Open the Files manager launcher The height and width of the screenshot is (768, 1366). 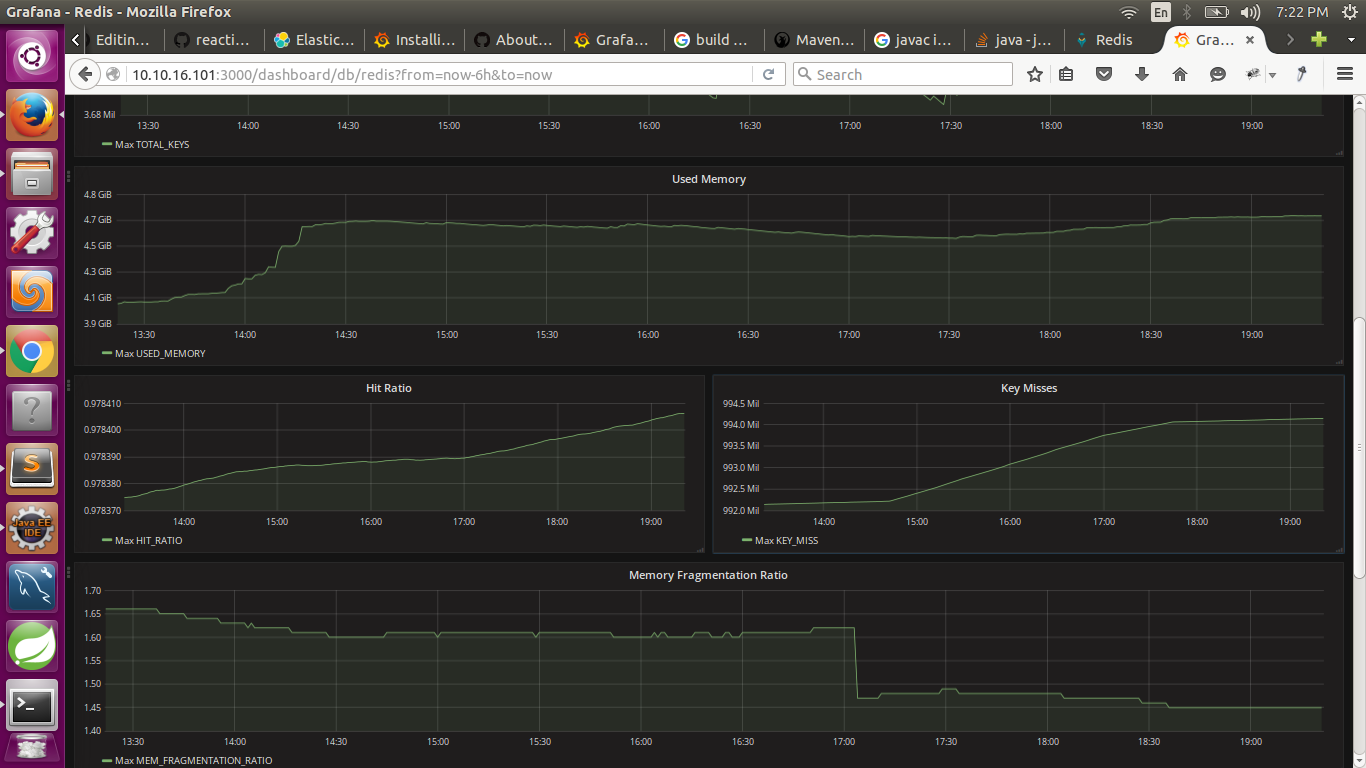pos(33,174)
